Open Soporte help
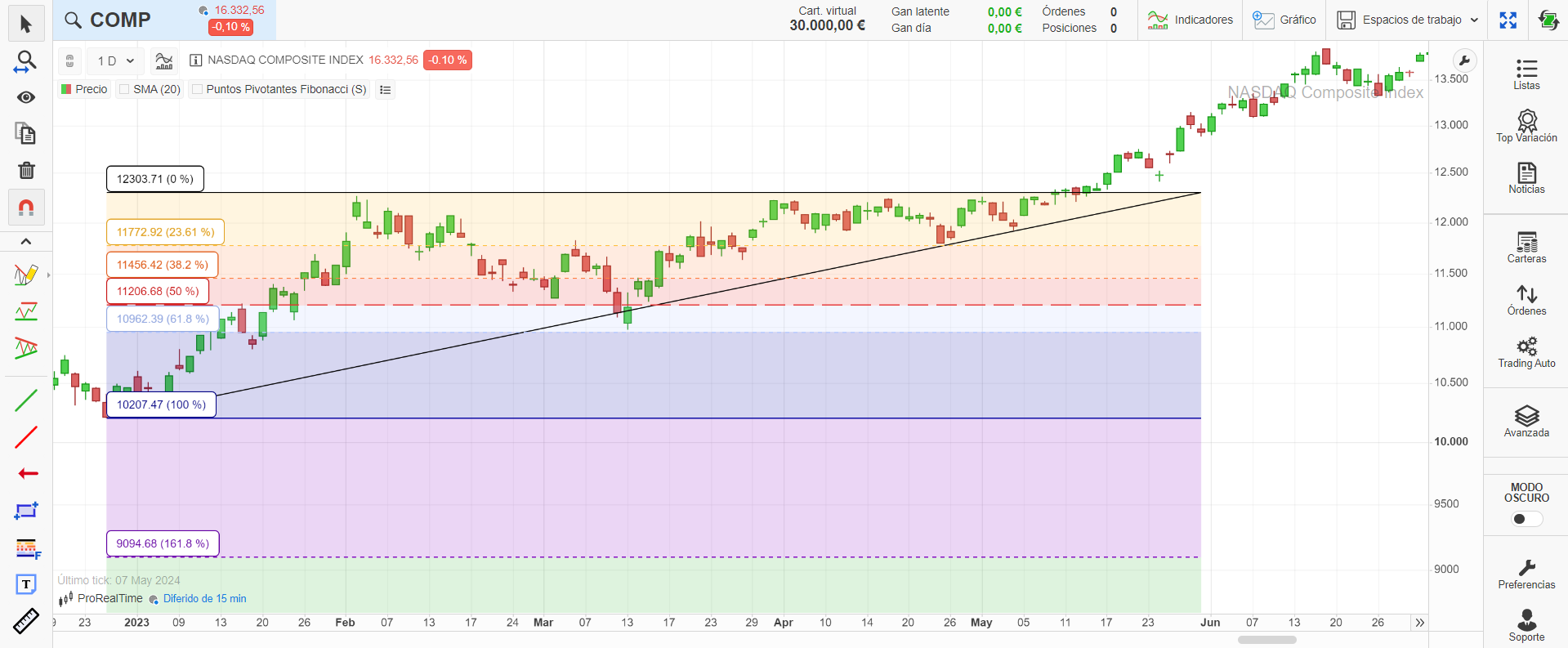The width and height of the screenshot is (1568, 648). [x=1526, y=626]
